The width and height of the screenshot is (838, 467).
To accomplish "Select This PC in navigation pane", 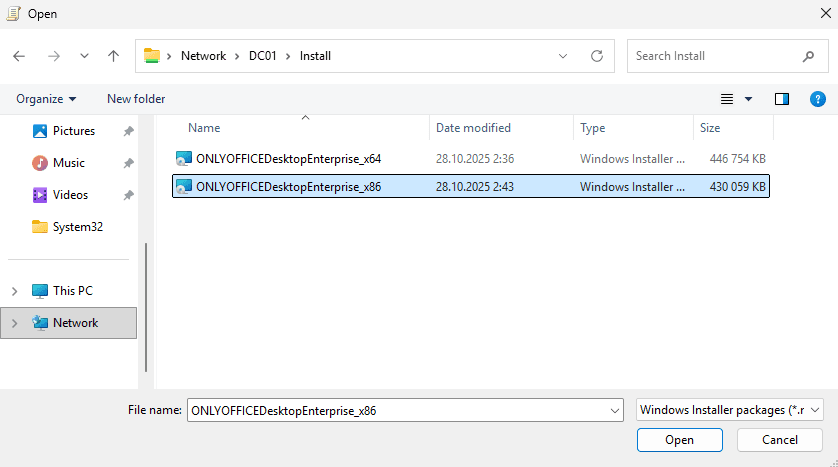I will pyautogui.click(x=73, y=291).
